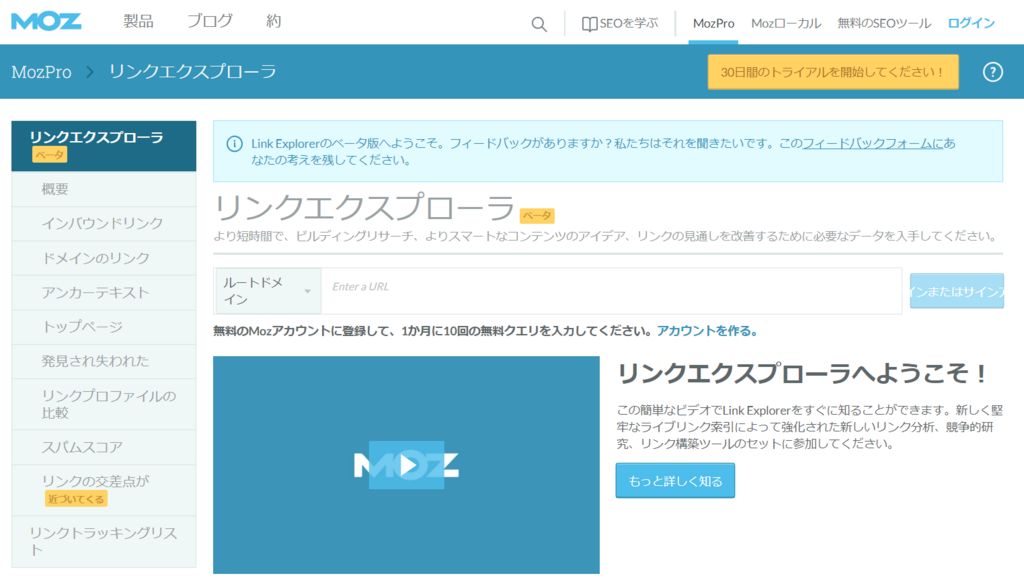Click MozPro in the breadcrumb
The height and width of the screenshot is (582, 1024).
coord(41,72)
